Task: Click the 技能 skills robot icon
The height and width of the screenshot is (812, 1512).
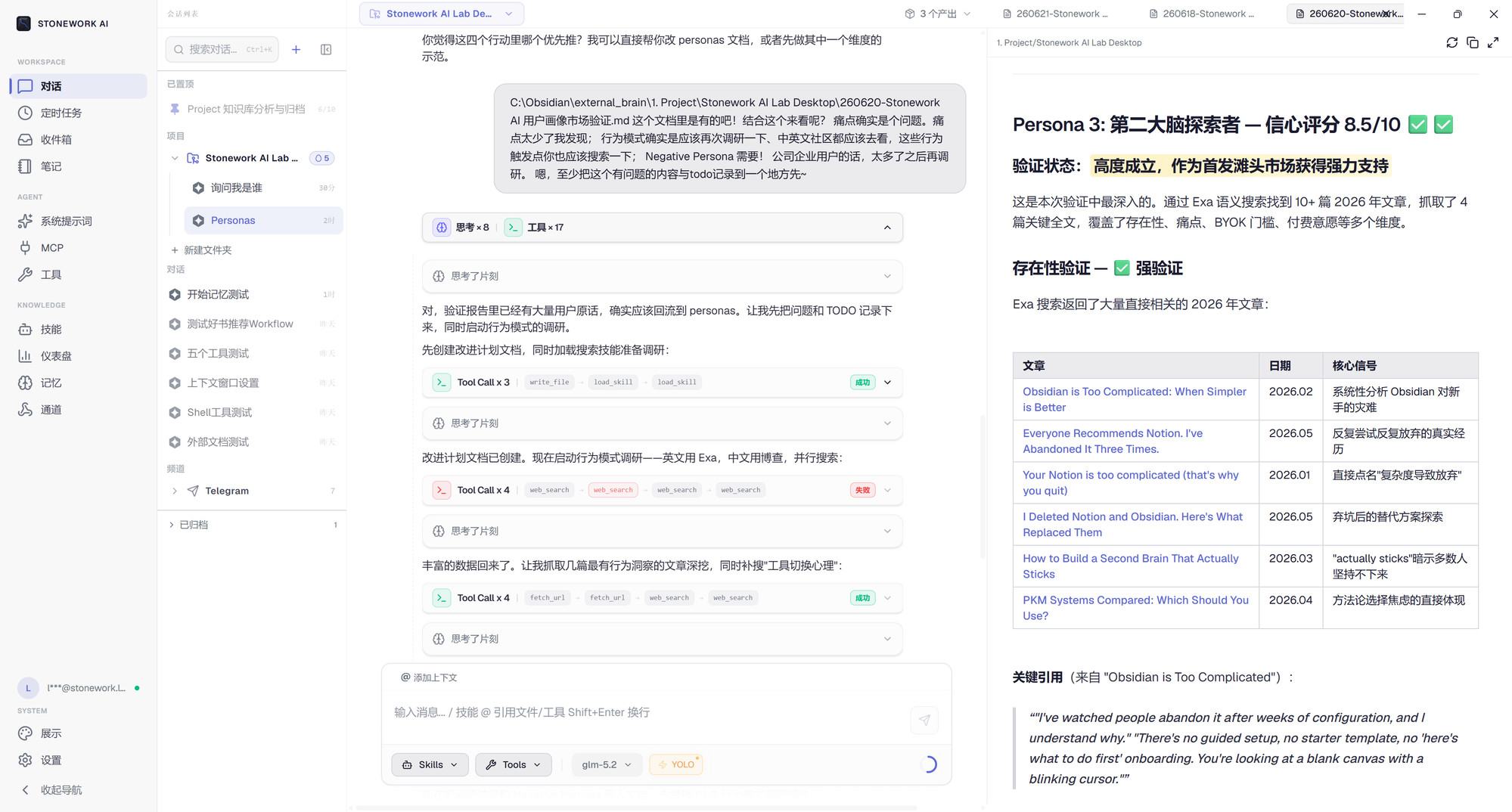Action: coord(26,329)
